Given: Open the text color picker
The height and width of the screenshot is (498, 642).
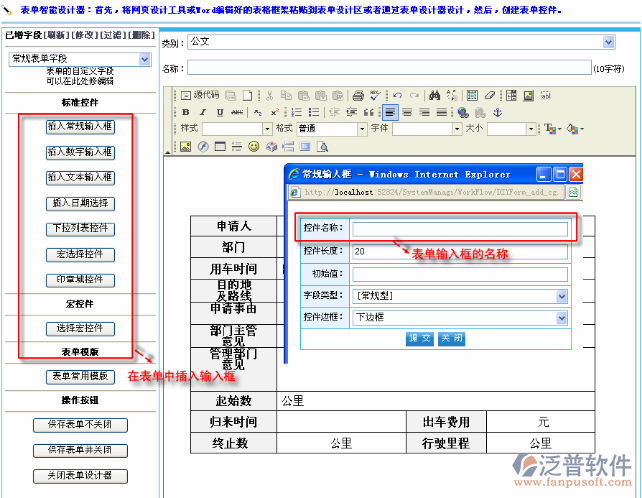Looking at the screenshot, I should pos(552,129).
